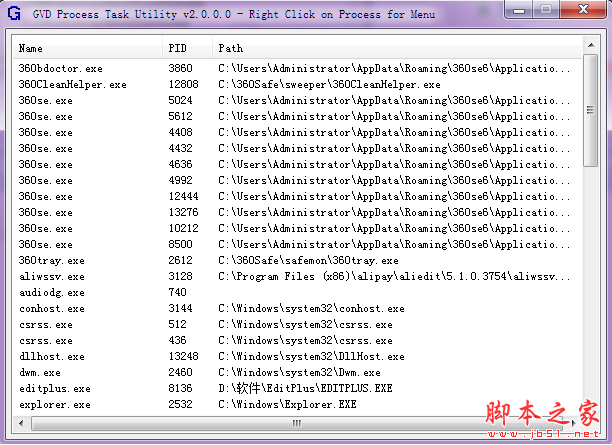This screenshot has width=612, height=445.
Task: Sort list by the Name column header
Action: coord(88,48)
